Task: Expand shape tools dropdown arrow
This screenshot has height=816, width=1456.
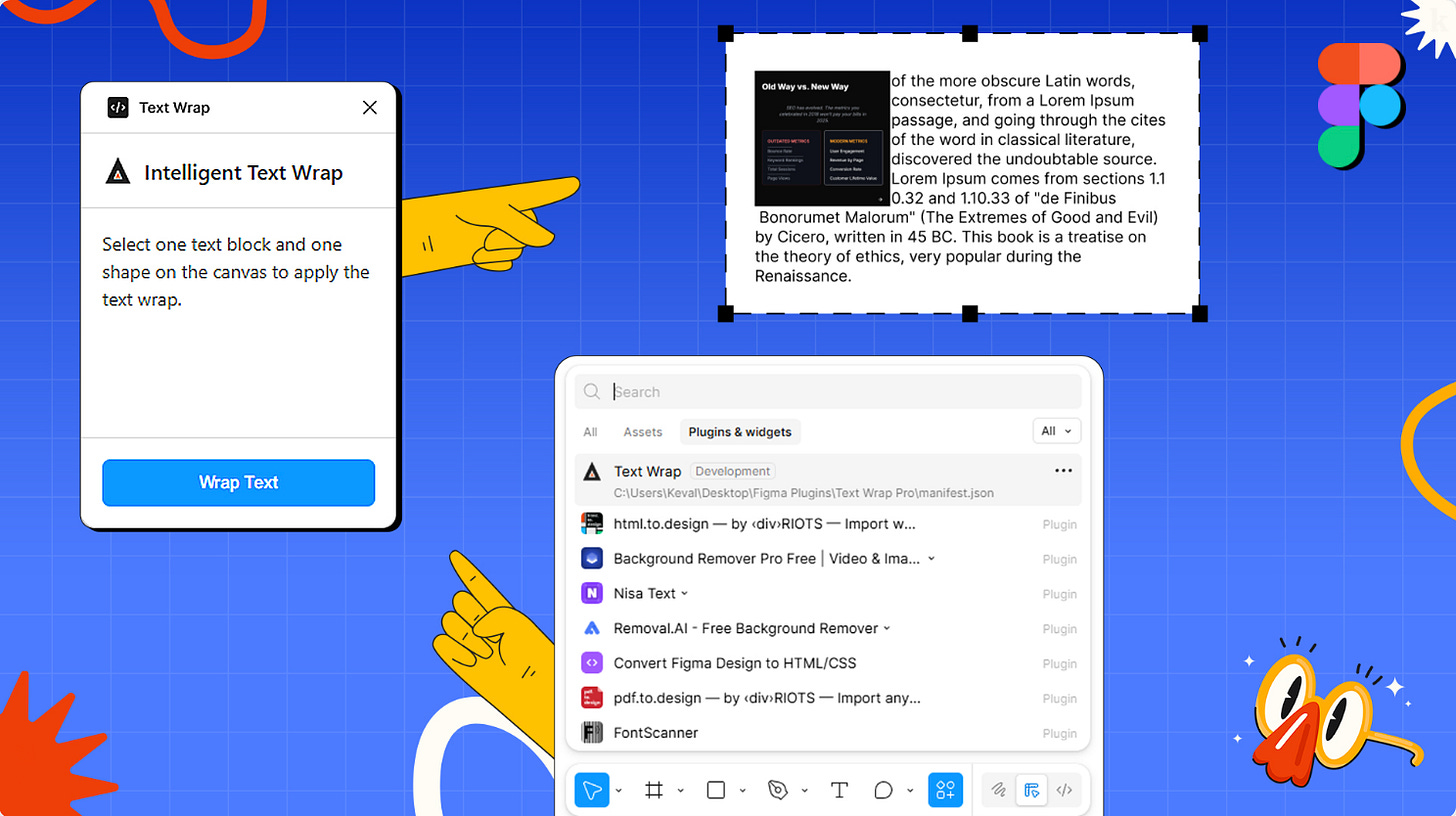Action: [x=743, y=790]
